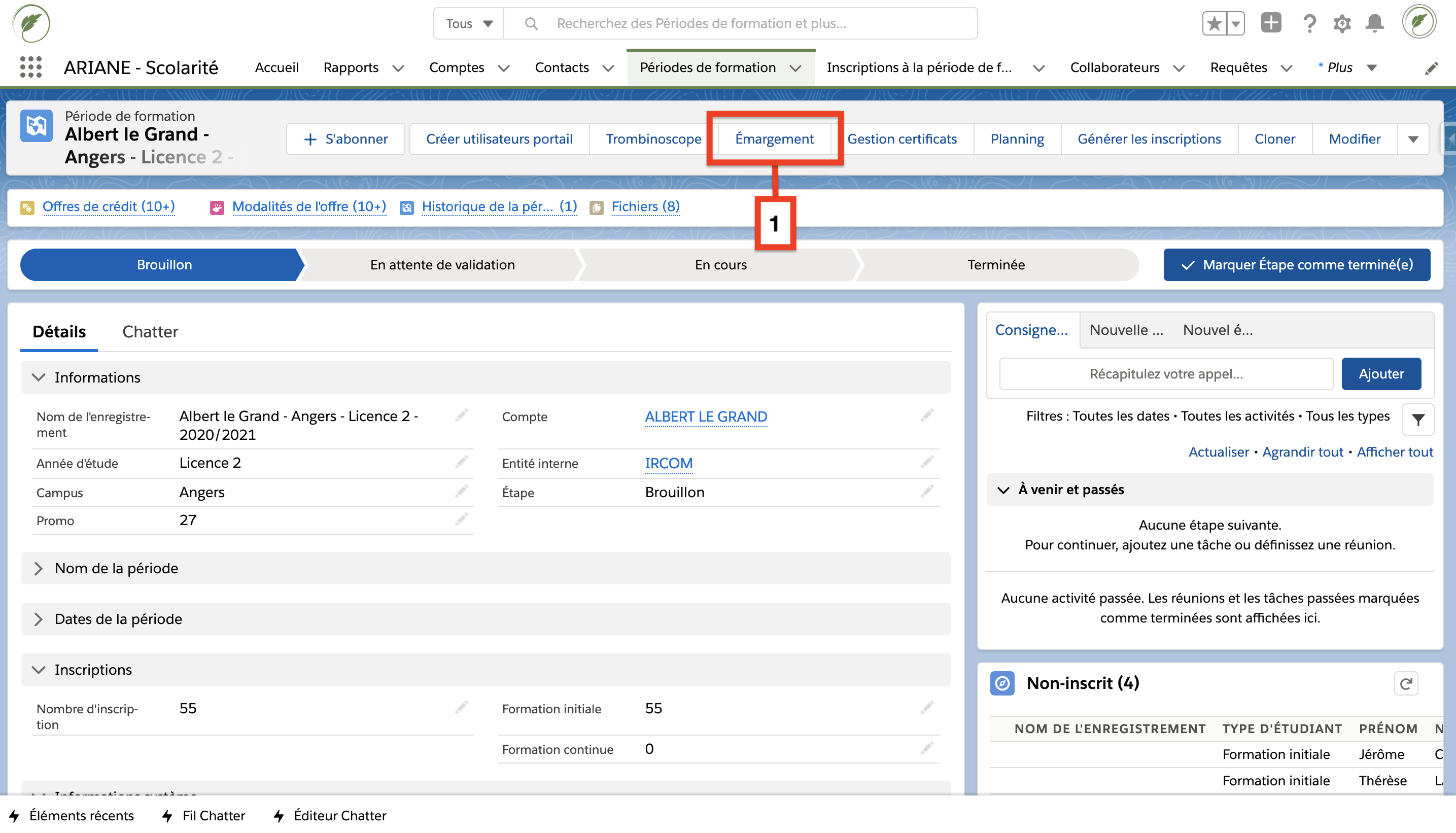Click the activity filter funnel icon
Image resolution: width=1456 pixels, height=833 pixels.
(x=1417, y=420)
